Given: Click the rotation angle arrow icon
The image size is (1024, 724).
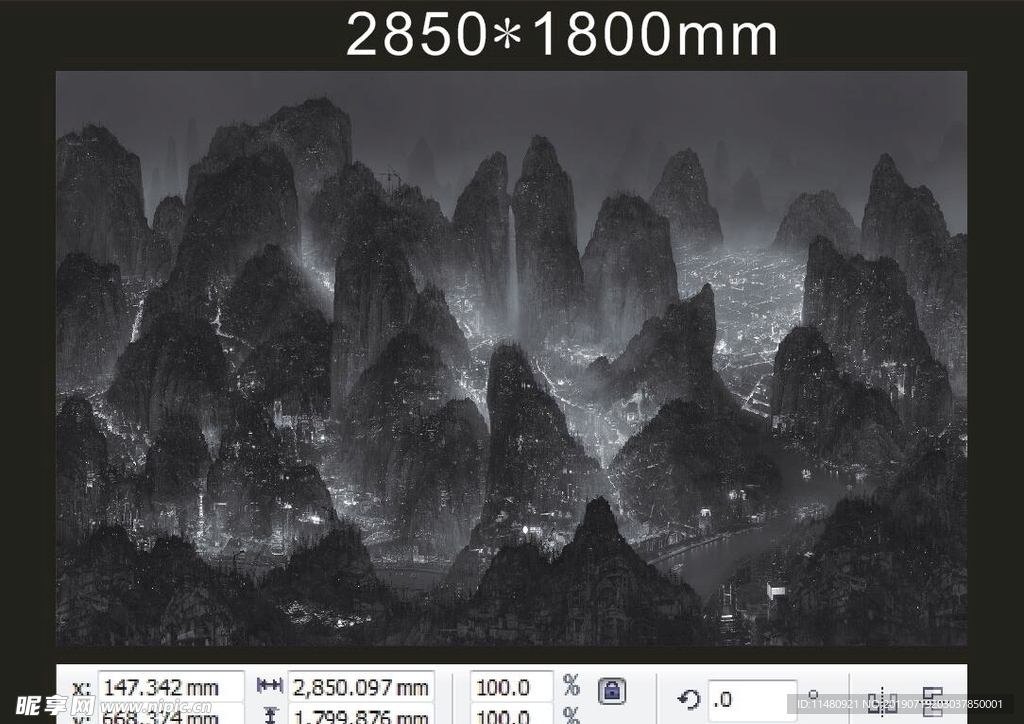Looking at the screenshot, I should pos(688,699).
